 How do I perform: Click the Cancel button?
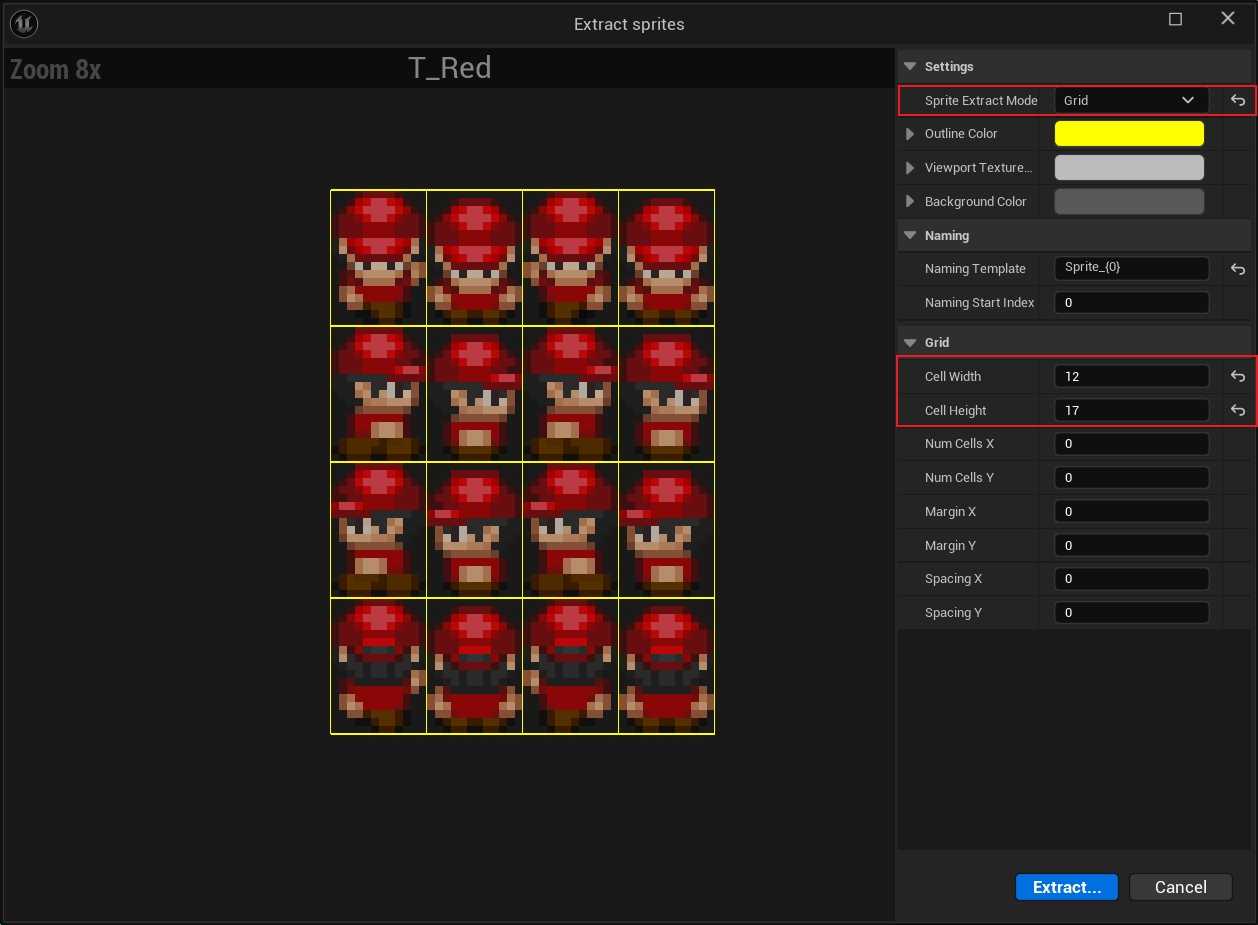pos(1180,887)
